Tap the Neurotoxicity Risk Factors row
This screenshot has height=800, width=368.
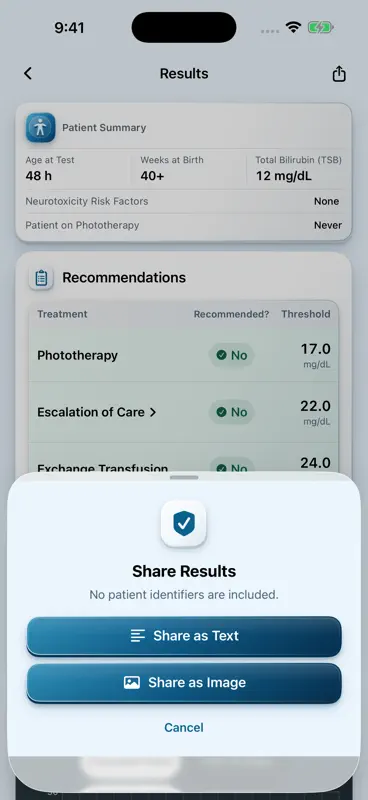pyautogui.click(x=184, y=202)
